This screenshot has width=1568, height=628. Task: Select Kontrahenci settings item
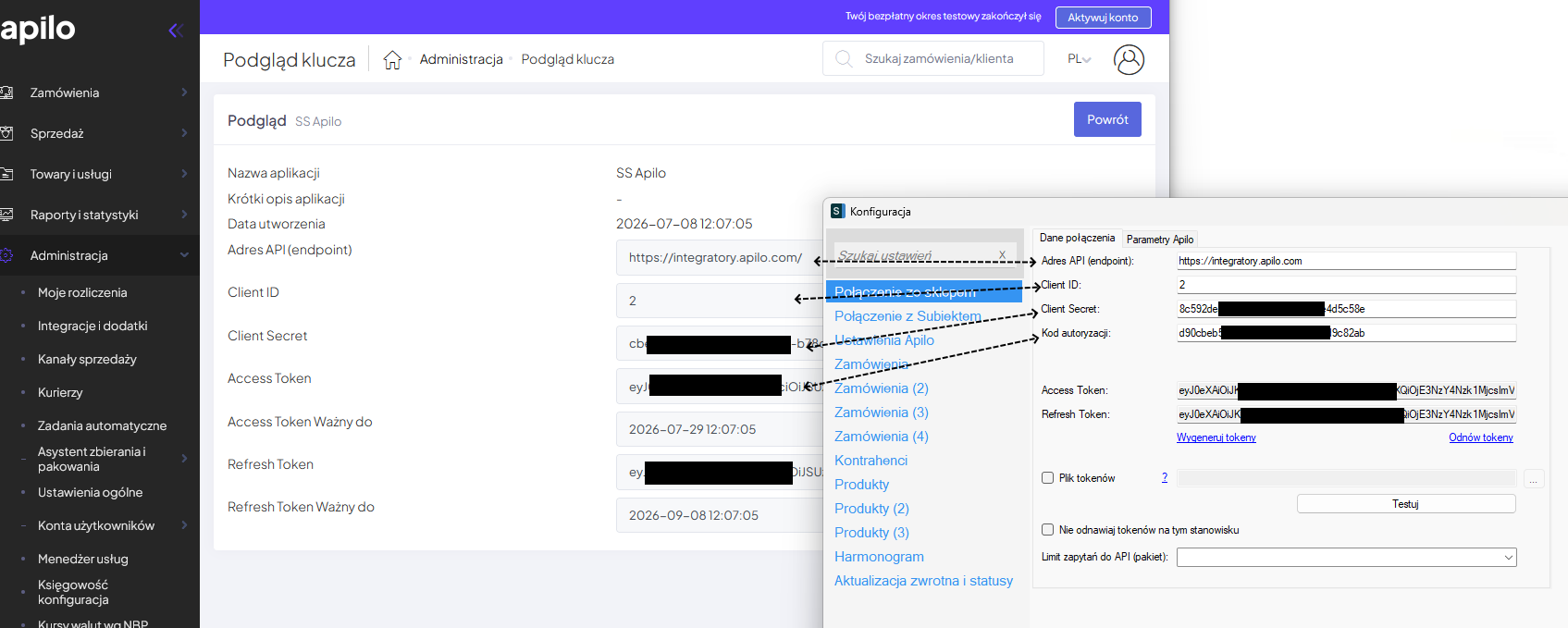[x=870, y=461]
